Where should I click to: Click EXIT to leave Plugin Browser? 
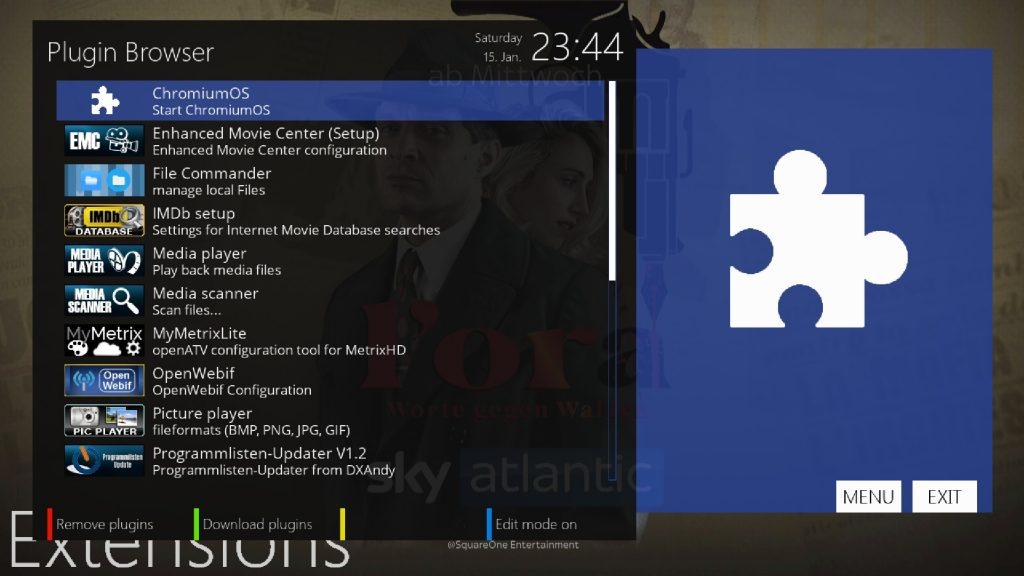pos(944,496)
